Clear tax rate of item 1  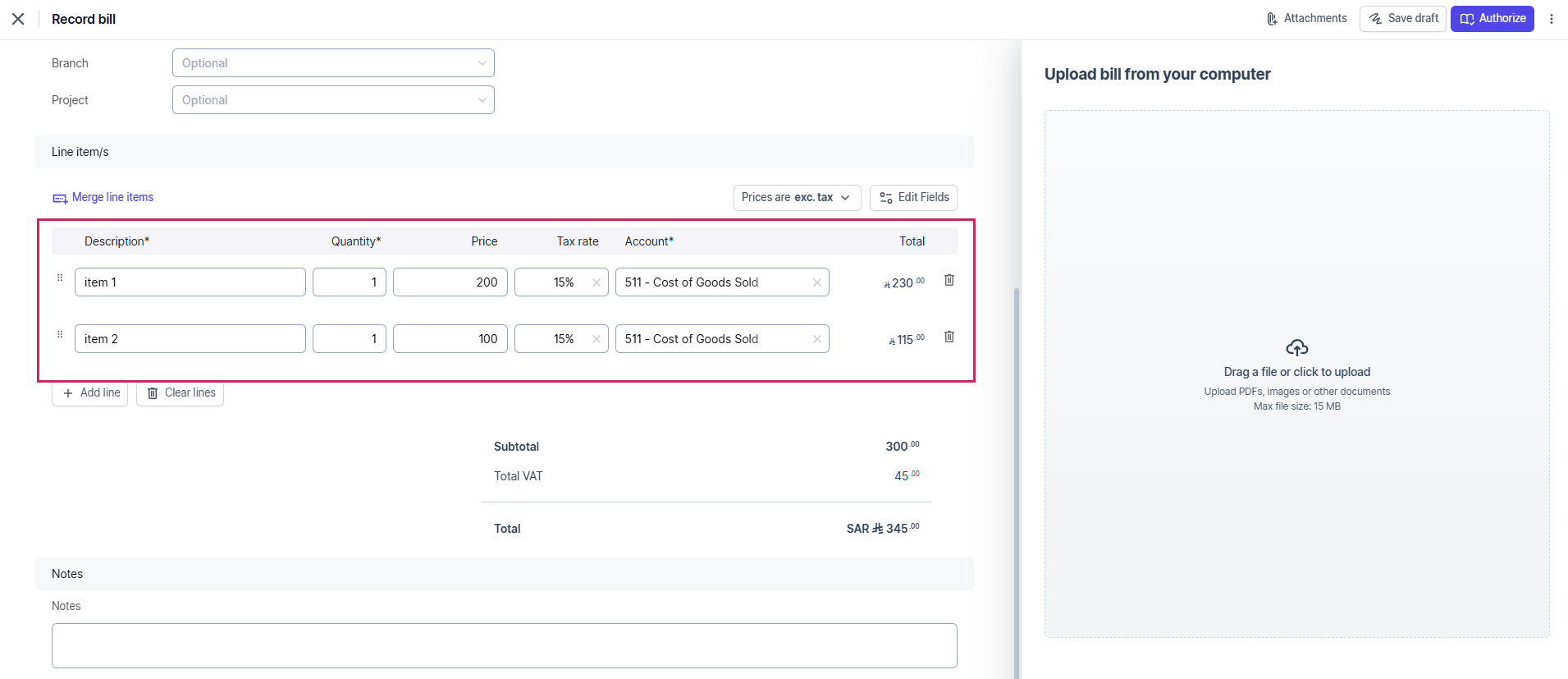coord(597,282)
